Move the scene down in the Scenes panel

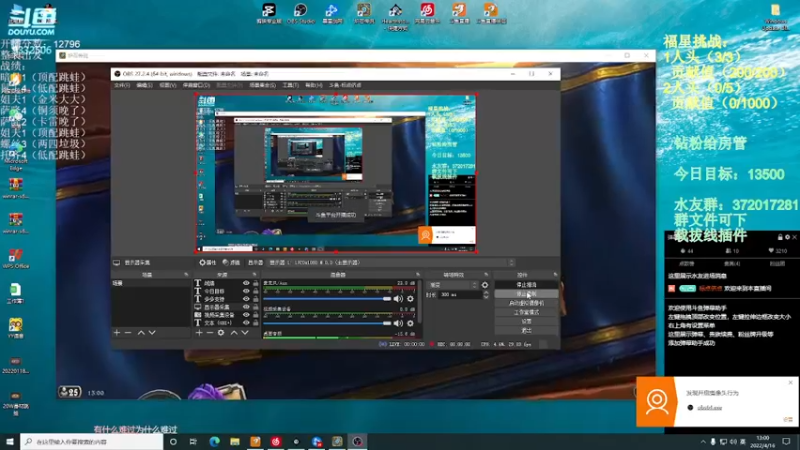coord(152,333)
